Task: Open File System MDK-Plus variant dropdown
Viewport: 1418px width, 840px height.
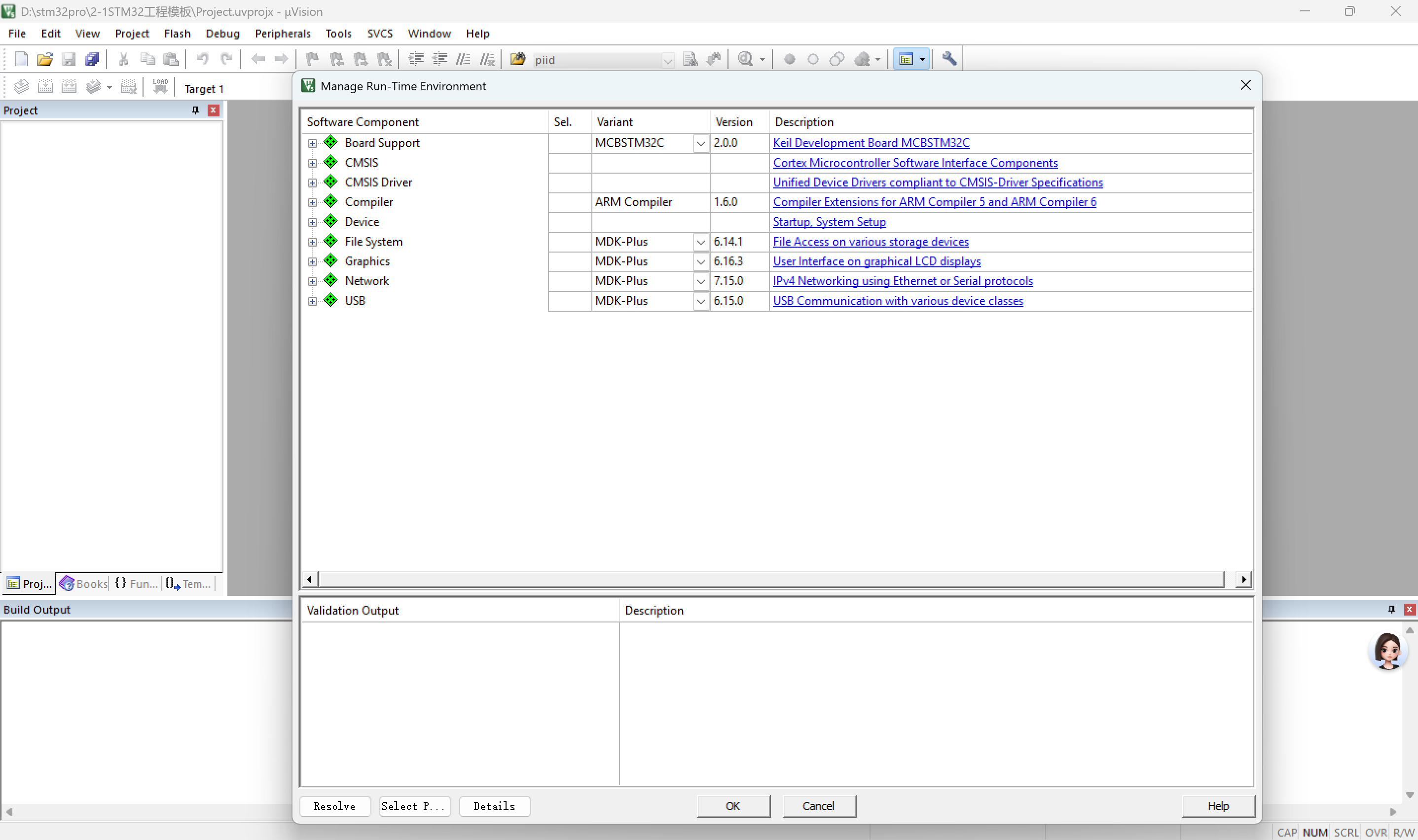Action: [700, 242]
